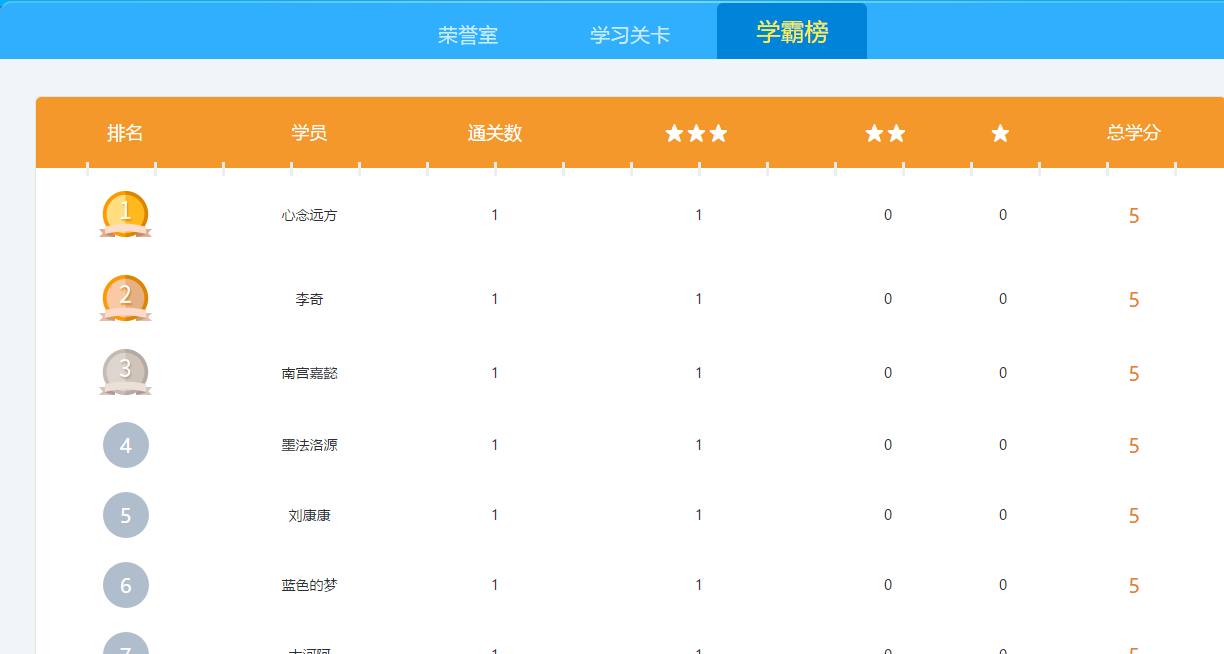Click the gray rank 6 circle badge

[x=126, y=585]
